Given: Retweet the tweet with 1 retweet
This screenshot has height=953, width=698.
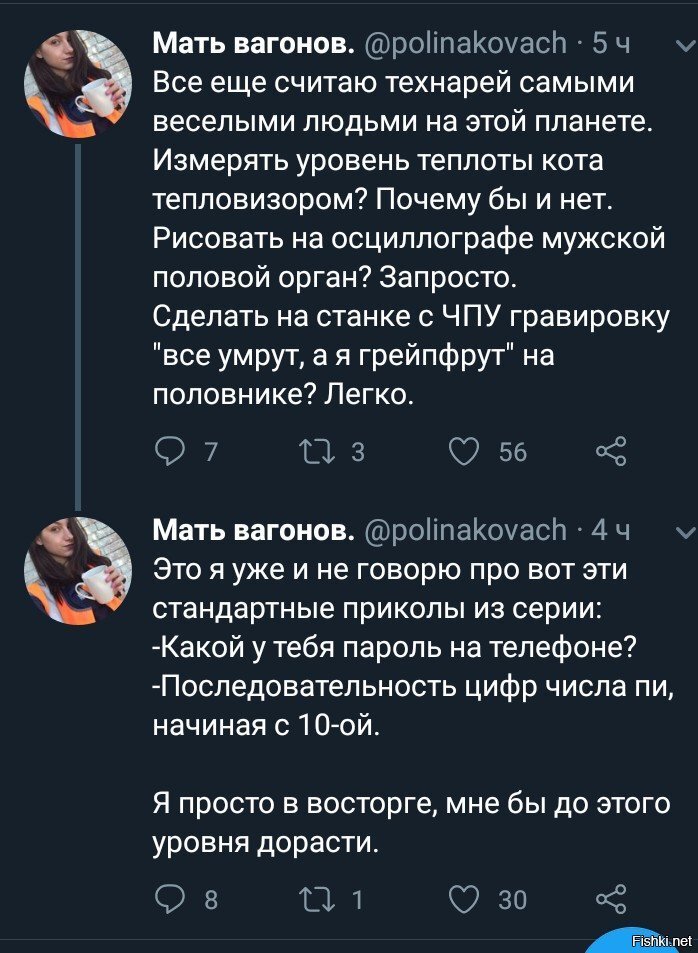Looking at the screenshot, I should coord(317,898).
